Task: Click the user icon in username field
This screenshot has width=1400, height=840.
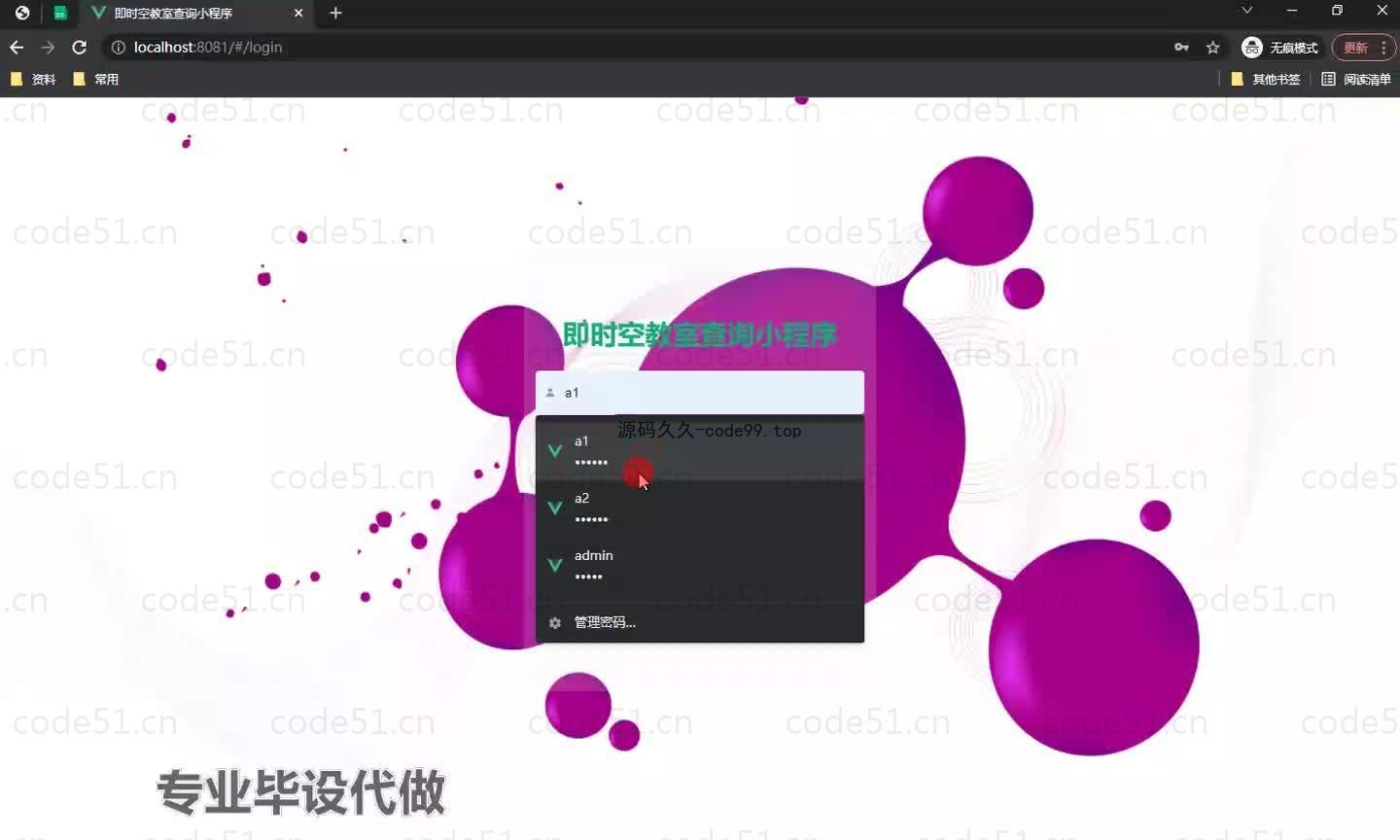Action: pyautogui.click(x=550, y=393)
